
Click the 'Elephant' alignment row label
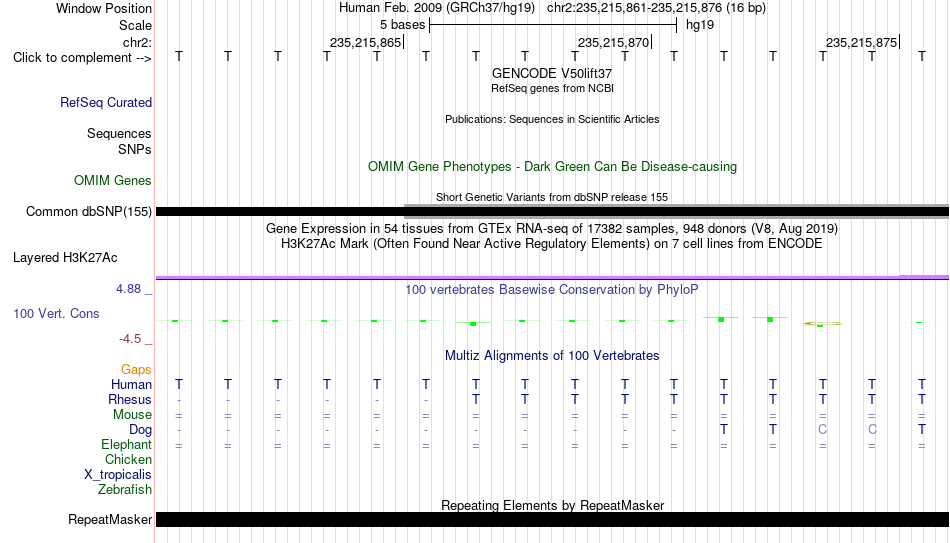pyautogui.click(x=126, y=445)
